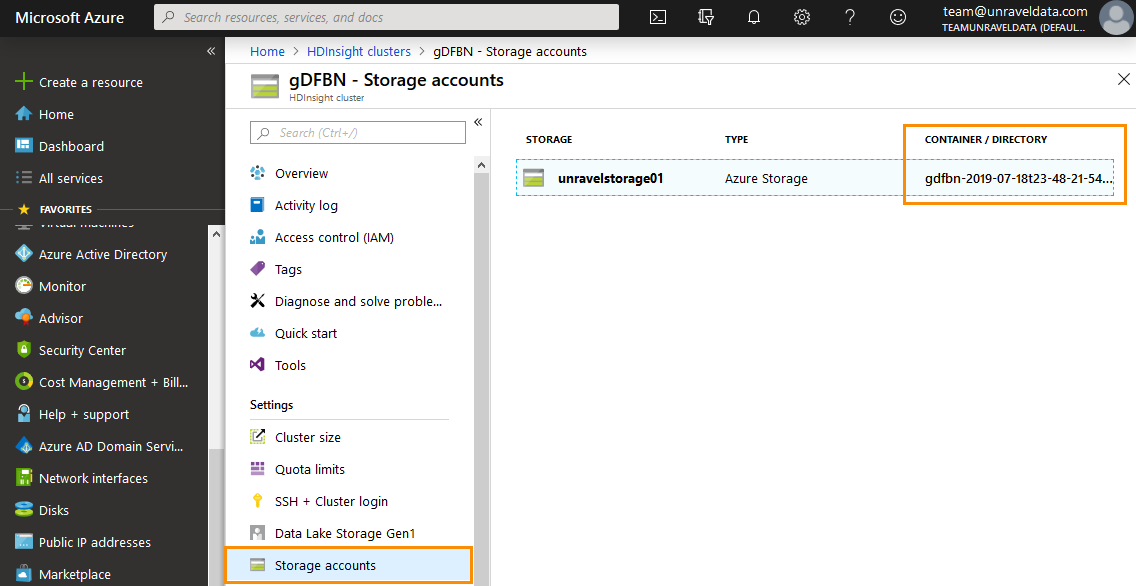This screenshot has width=1136, height=586.
Task: Click the STORAGE column header
Action: coord(549,139)
